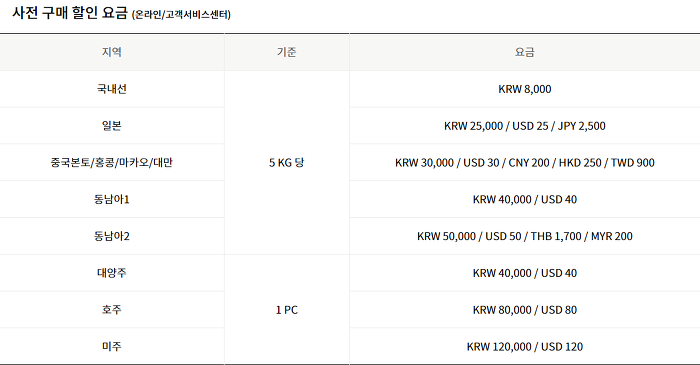Viewport: 700px width, 365px height.
Task: Select the fare 'KRW 8,000'
Action: coord(525,89)
